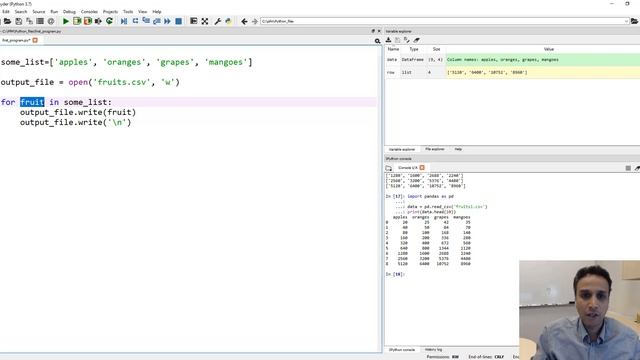Run the current cell
This screenshot has width=640, height=360.
pyautogui.click(x=77, y=21)
